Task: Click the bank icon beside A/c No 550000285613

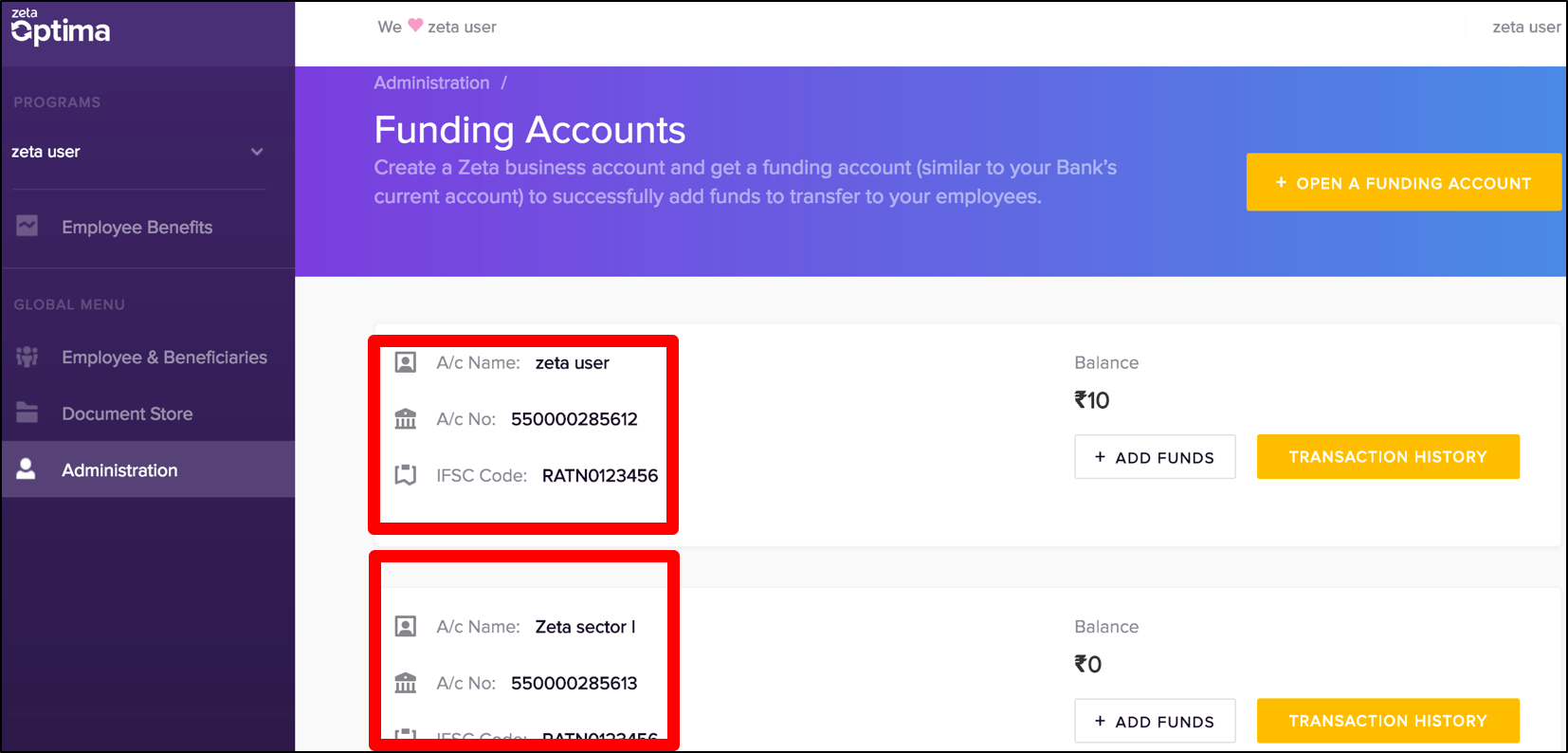Action: 406,682
